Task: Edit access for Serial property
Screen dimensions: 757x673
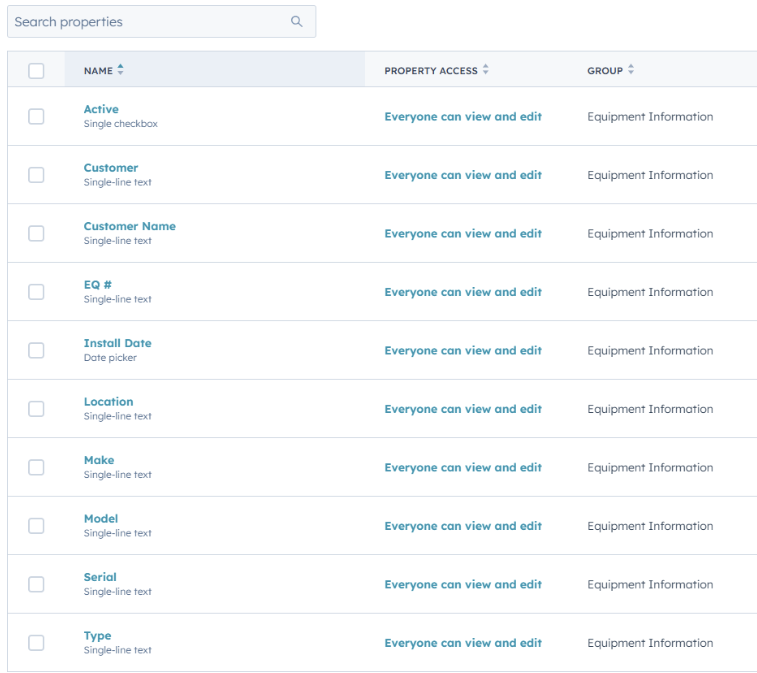Action: click(463, 585)
